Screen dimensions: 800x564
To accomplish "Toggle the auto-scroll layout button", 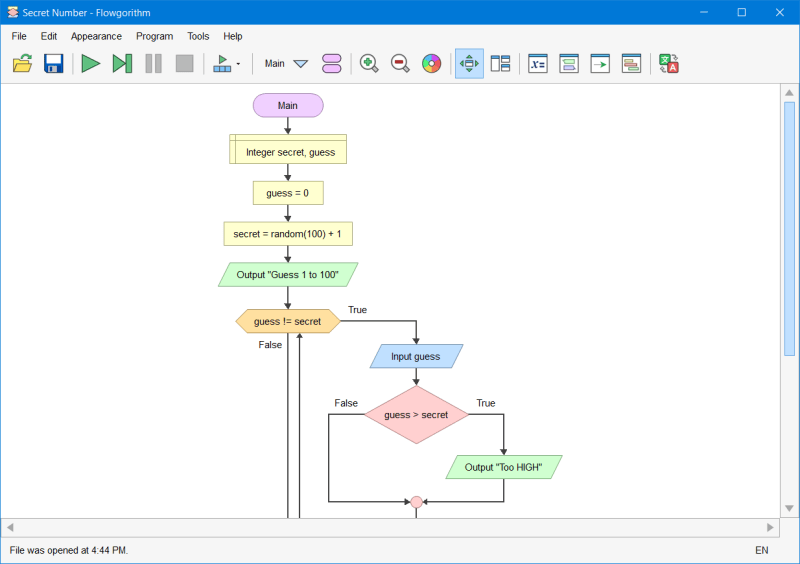I will click(x=469, y=64).
